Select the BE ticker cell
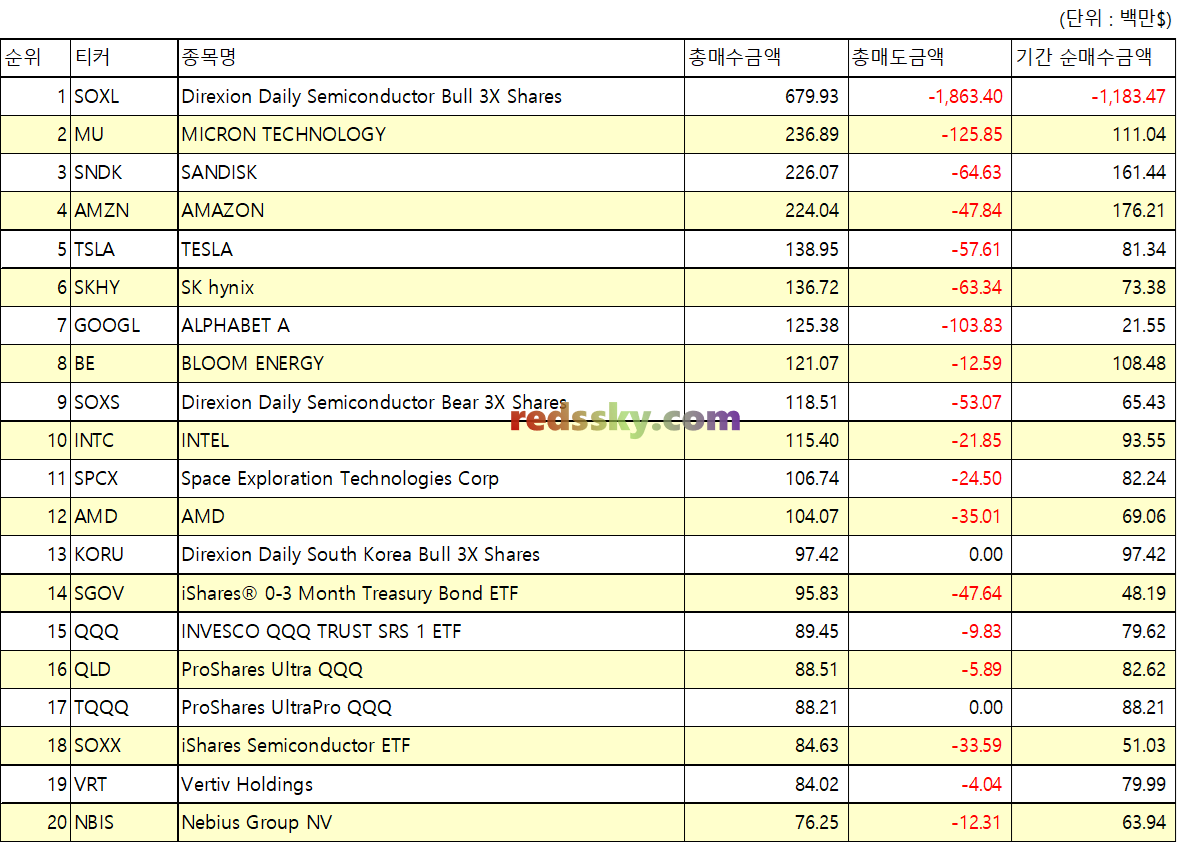This screenshot has width=1177, height=843. 124,364
